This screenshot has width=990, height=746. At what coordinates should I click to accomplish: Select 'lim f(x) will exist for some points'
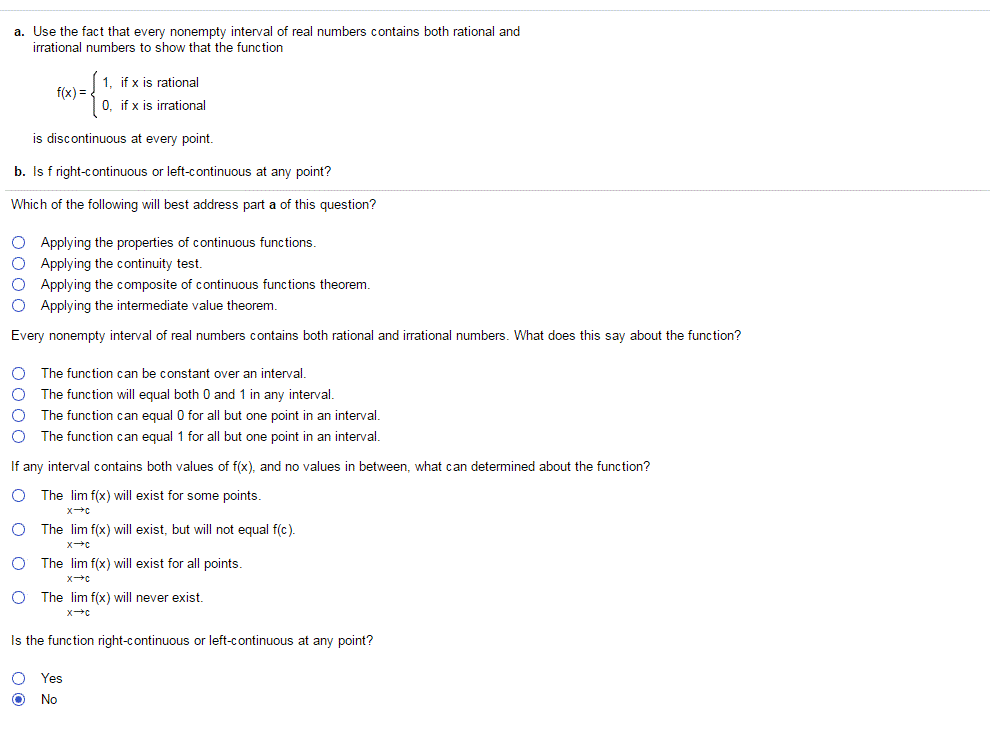coord(19,495)
